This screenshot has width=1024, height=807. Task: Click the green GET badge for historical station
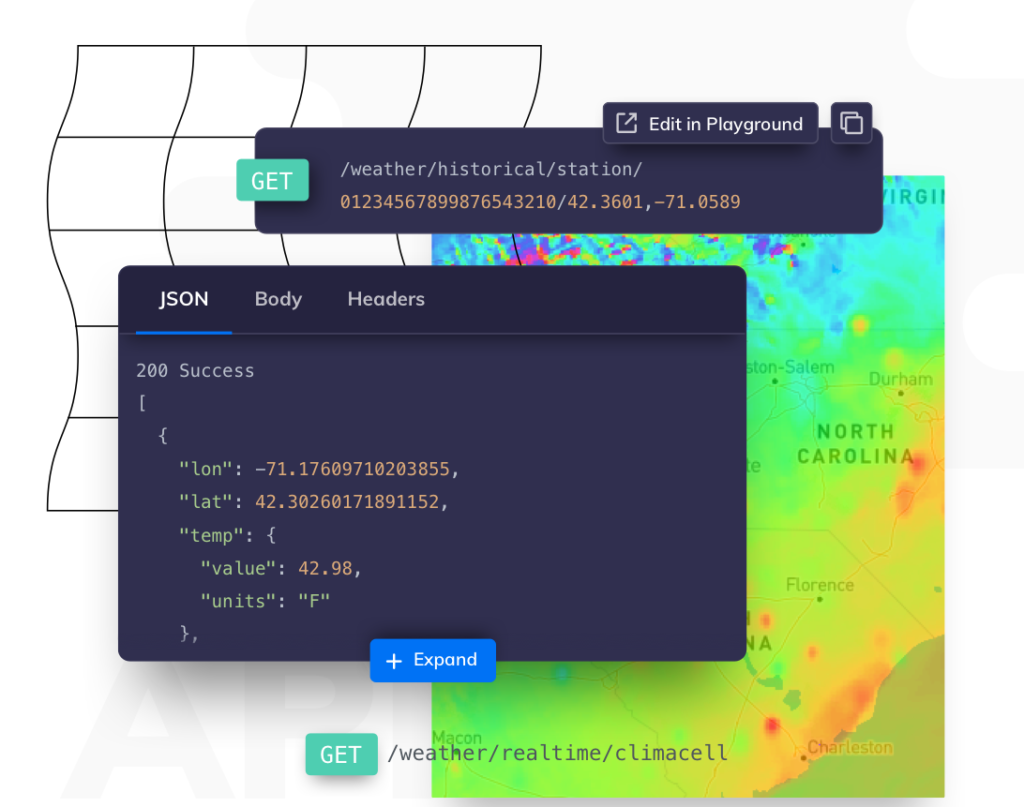point(272,180)
